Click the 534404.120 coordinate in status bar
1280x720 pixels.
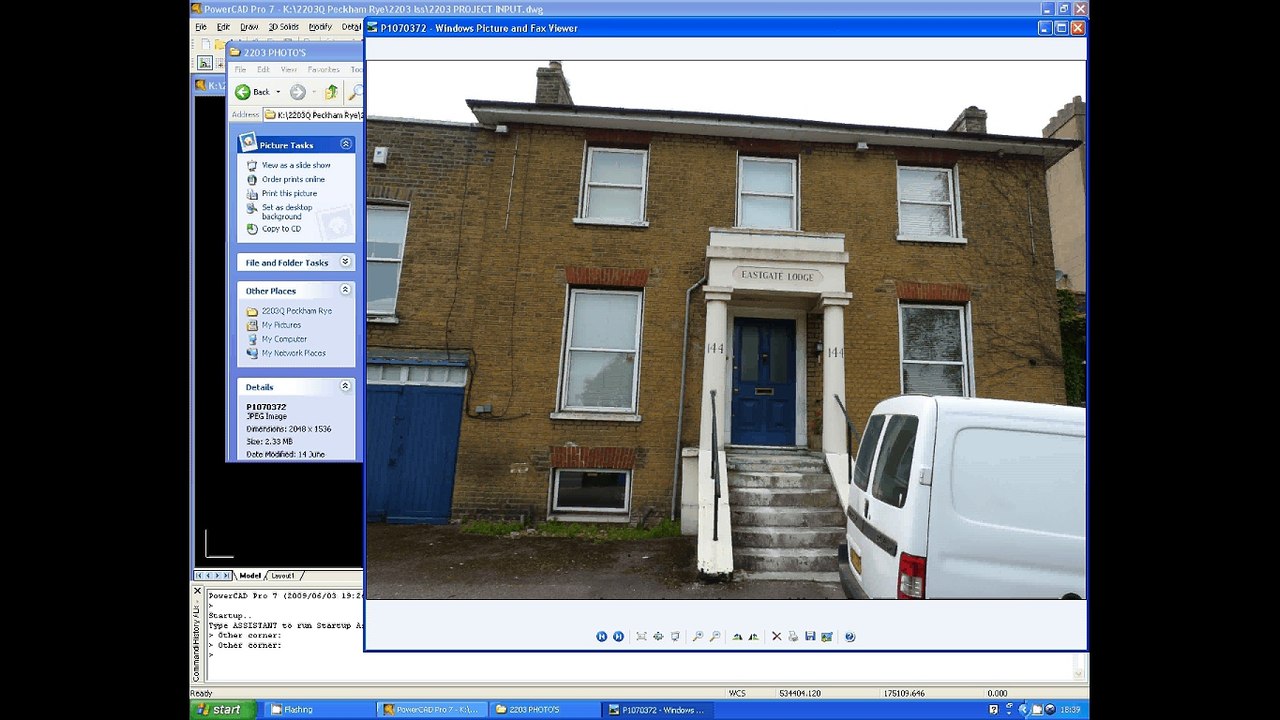tap(800, 693)
